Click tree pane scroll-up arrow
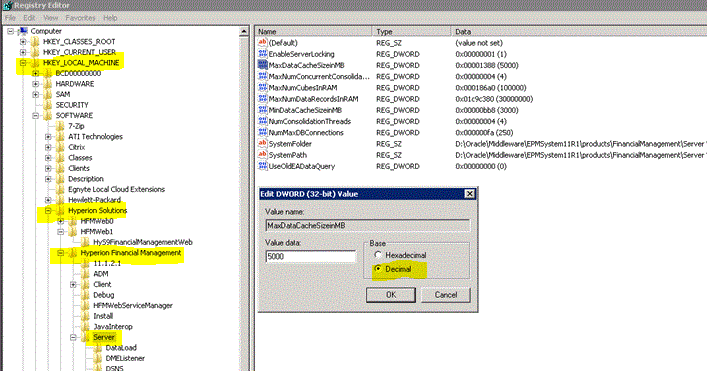 244,31
